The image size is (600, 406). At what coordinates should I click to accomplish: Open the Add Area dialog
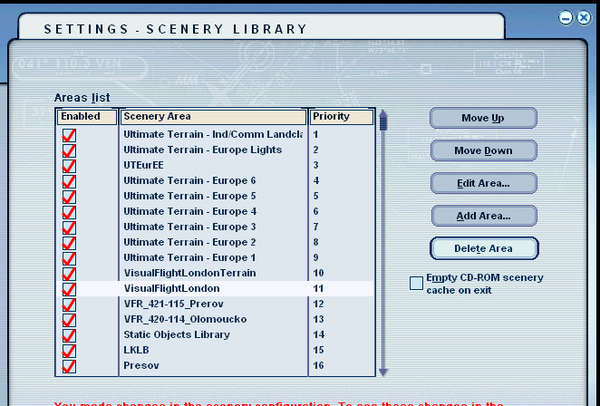(484, 216)
